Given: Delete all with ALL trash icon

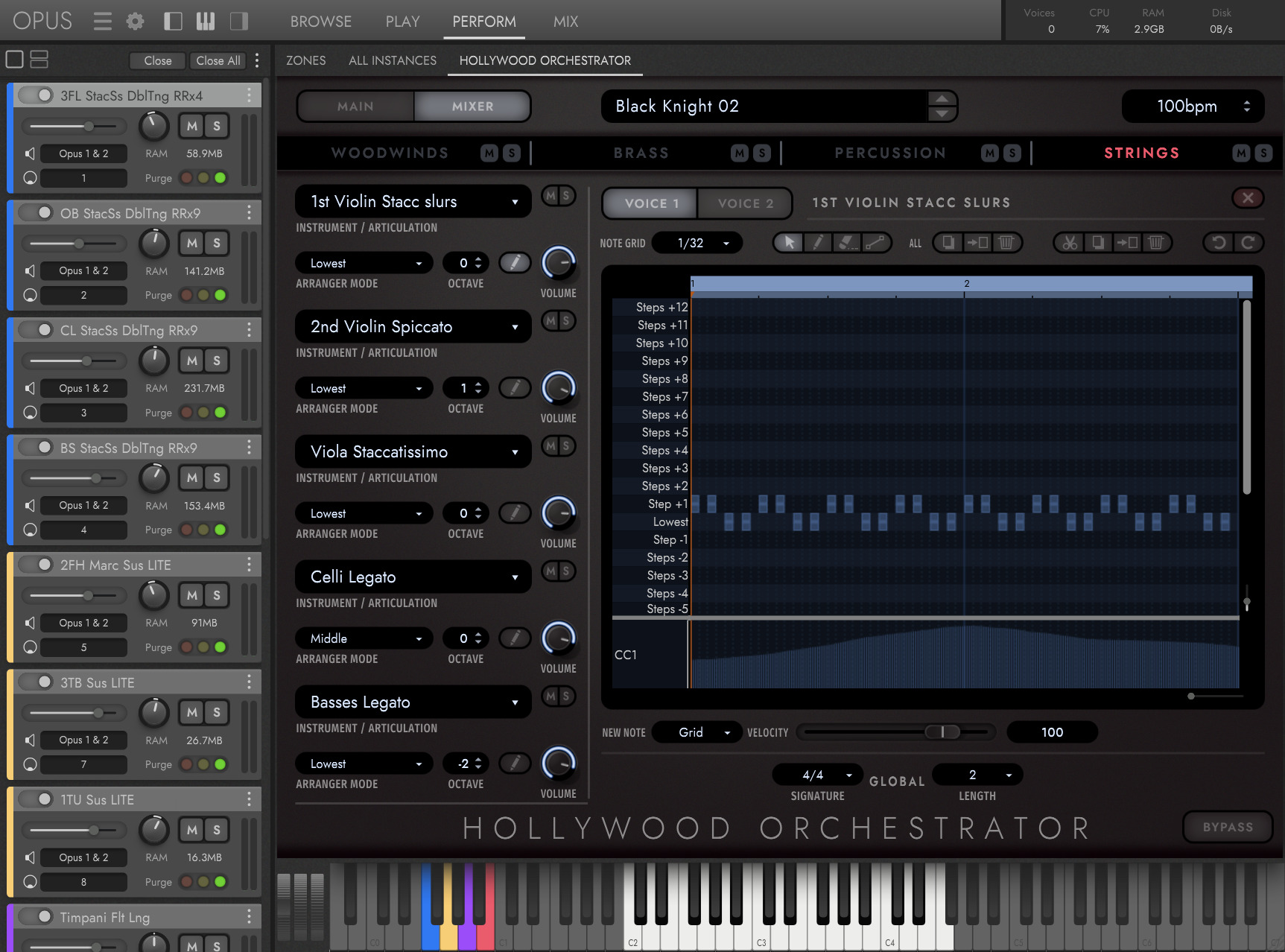Looking at the screenshot, I should point(1006,242).
